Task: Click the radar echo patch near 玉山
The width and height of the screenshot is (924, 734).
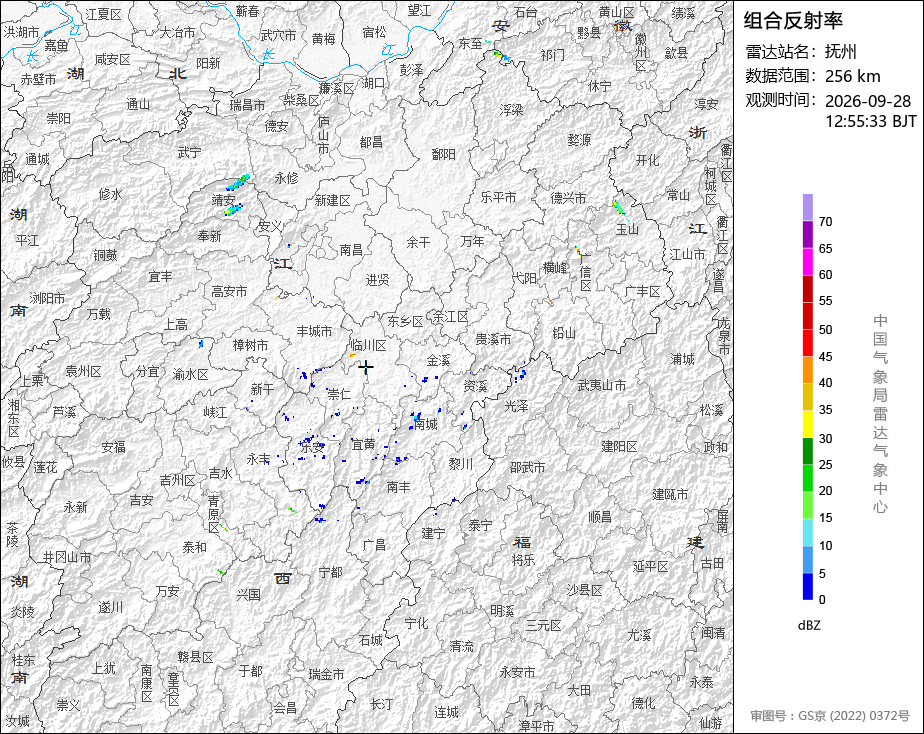Action: [618, 207]
